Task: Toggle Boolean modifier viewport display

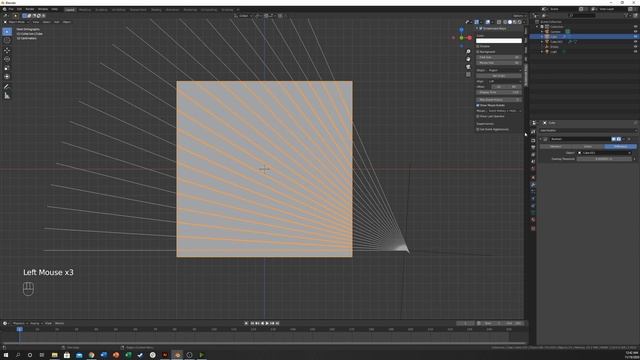Action: (x=613, y=139)
